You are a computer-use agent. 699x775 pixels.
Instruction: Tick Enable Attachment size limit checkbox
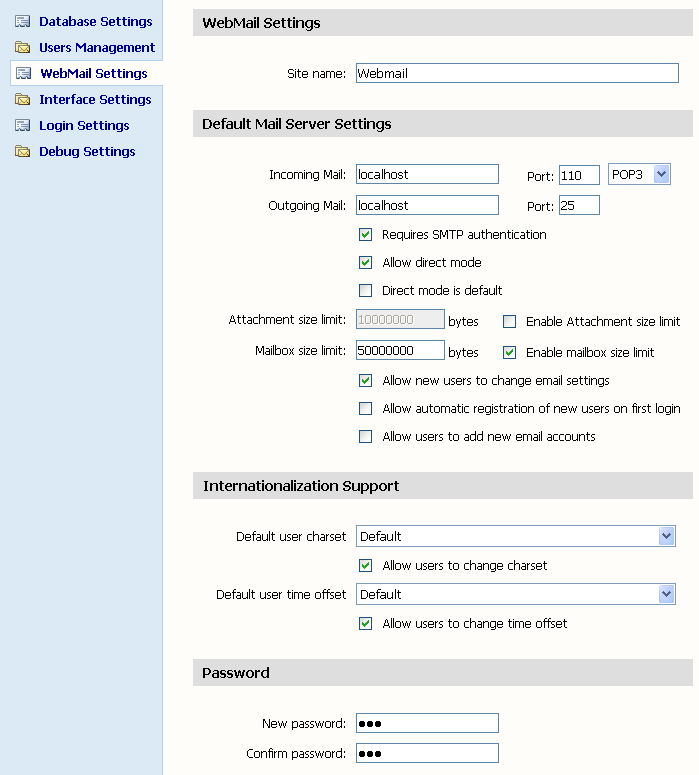click(x=509, y=322)
